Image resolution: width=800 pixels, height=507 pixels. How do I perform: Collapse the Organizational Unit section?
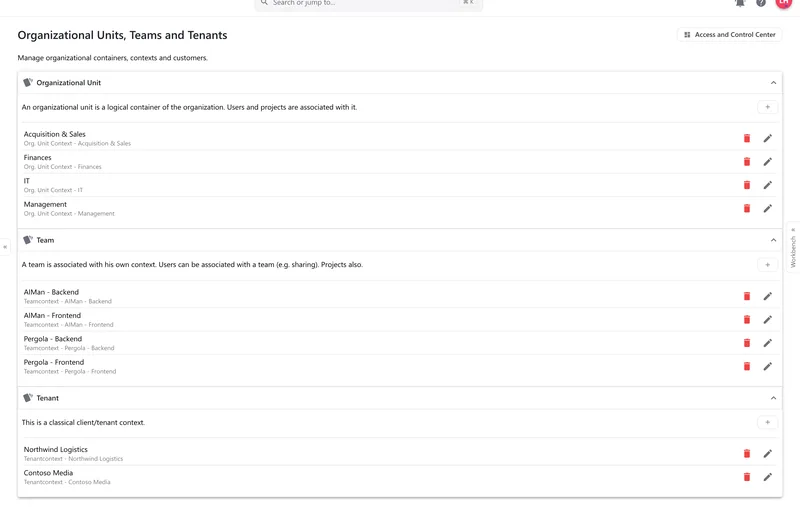(773, 83)
